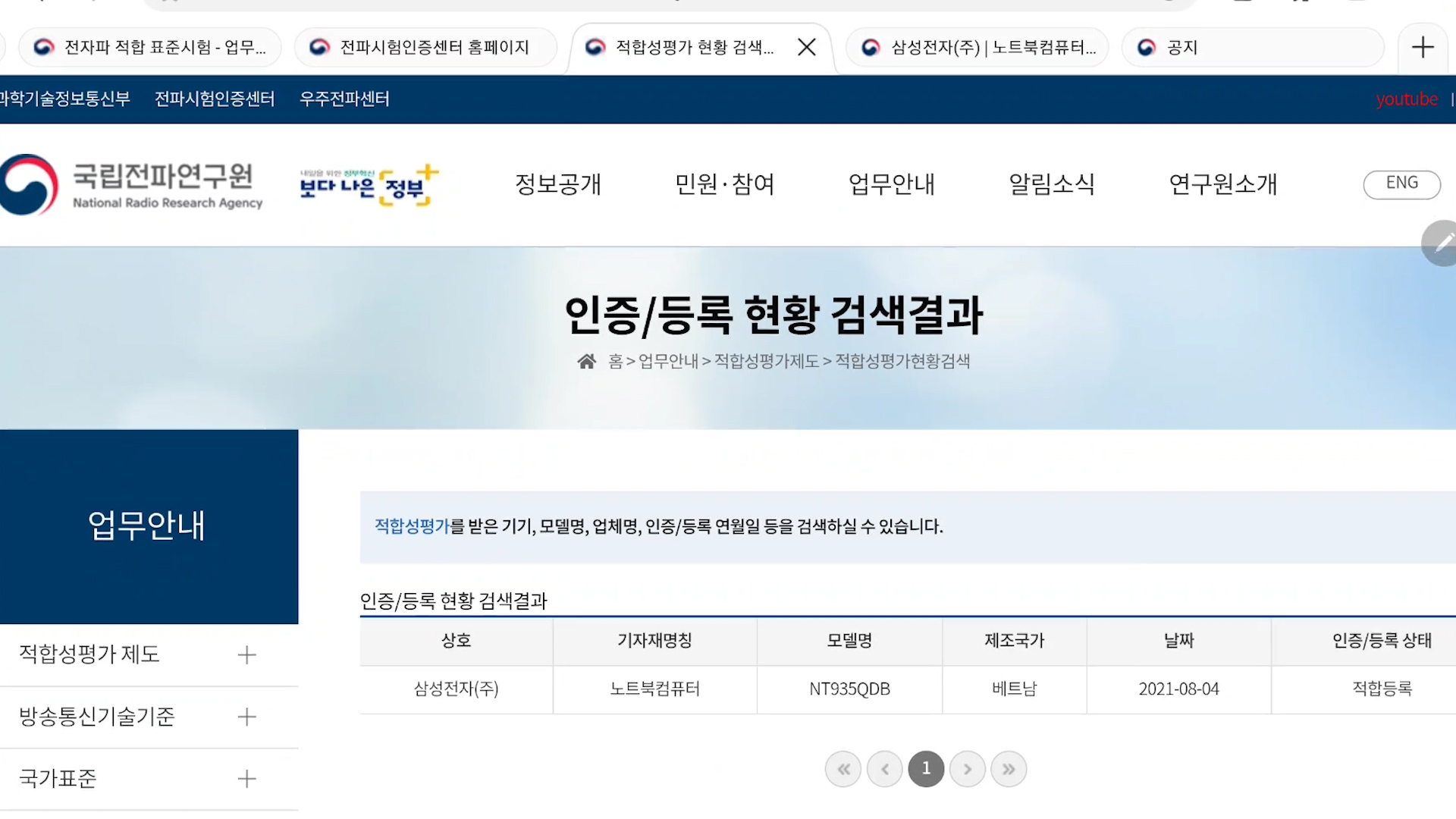Image resolution: width=1456 pixels, height=819 pixels.
Task: Expand the 국가표준 sidebar section
Action: (246, 779)
